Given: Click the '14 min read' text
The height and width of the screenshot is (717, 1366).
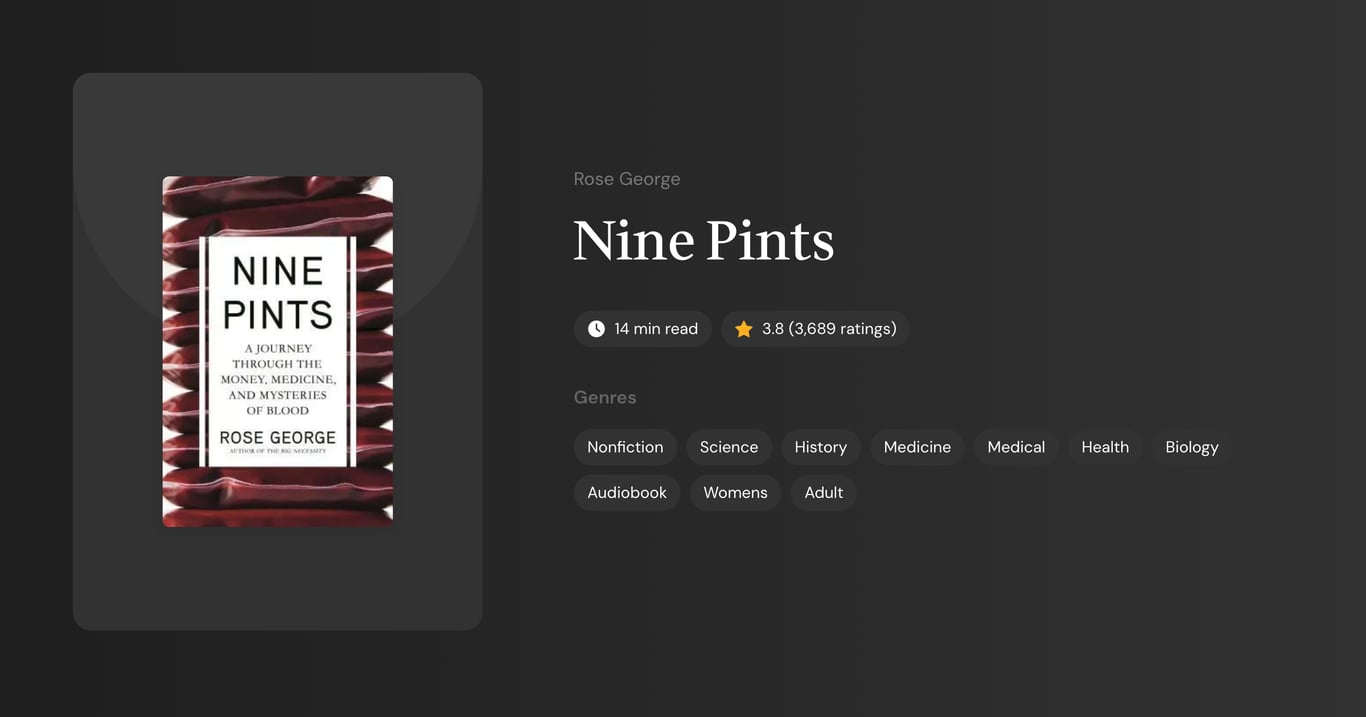Looking at the screenshot, I should (656, 329).
